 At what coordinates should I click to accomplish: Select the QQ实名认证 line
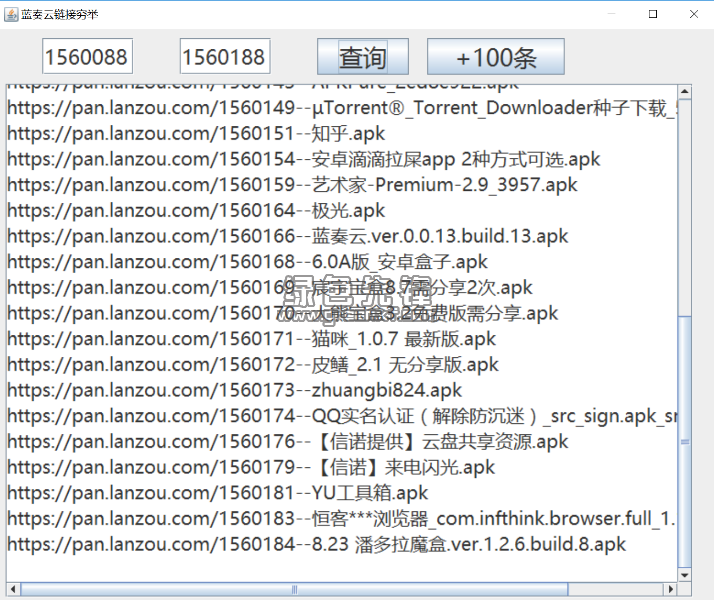tap(342, 416)
